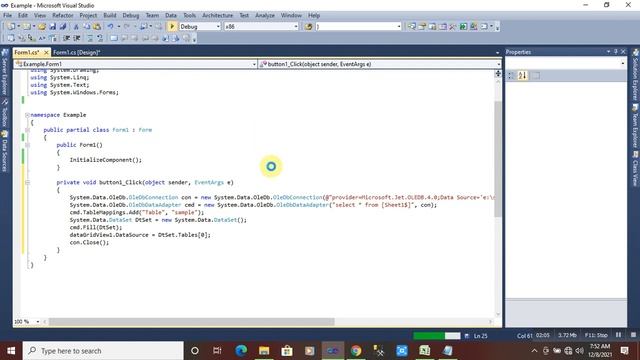Click the editor horizontal scrollbar thumb
The width and height of the screenshot is (640, 360).
point(191,322)
